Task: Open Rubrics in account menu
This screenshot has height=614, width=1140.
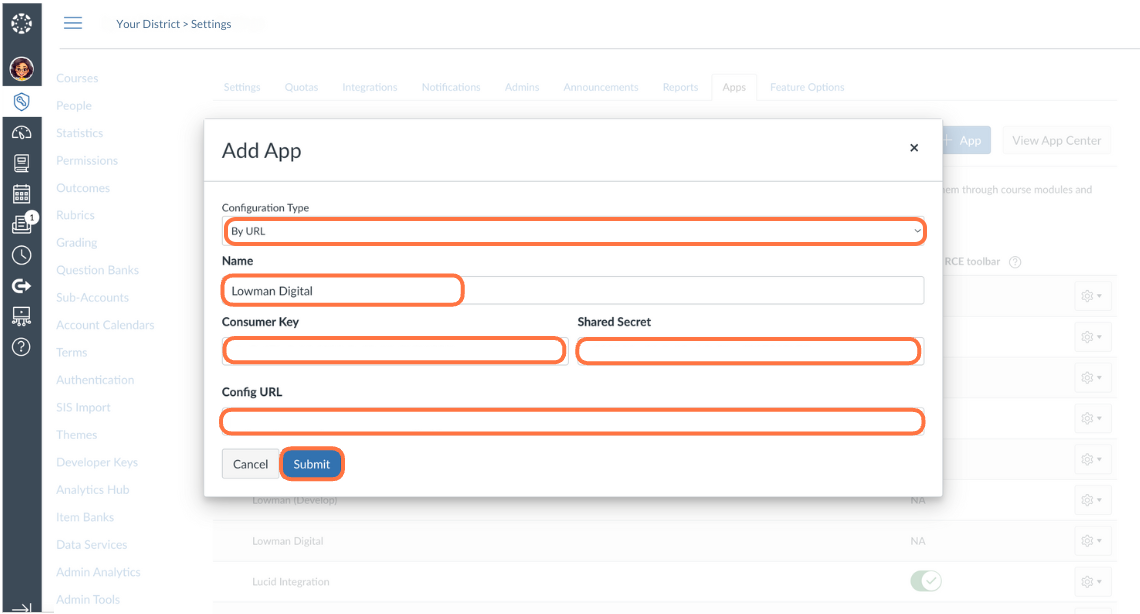Action: point(76,215)
